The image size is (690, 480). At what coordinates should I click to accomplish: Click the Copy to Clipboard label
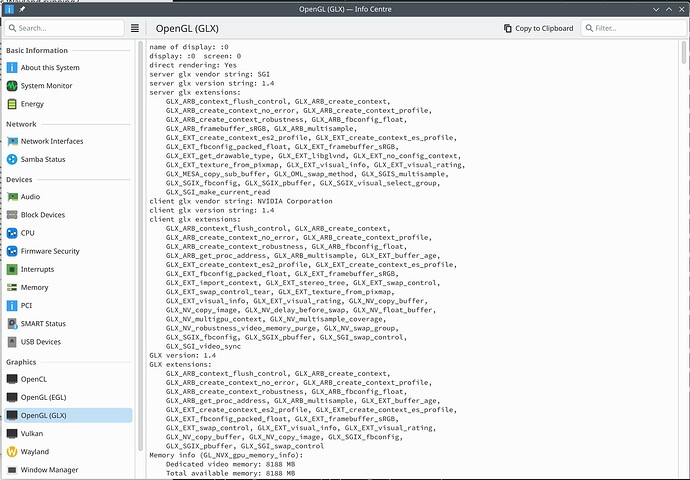[544, 28]
